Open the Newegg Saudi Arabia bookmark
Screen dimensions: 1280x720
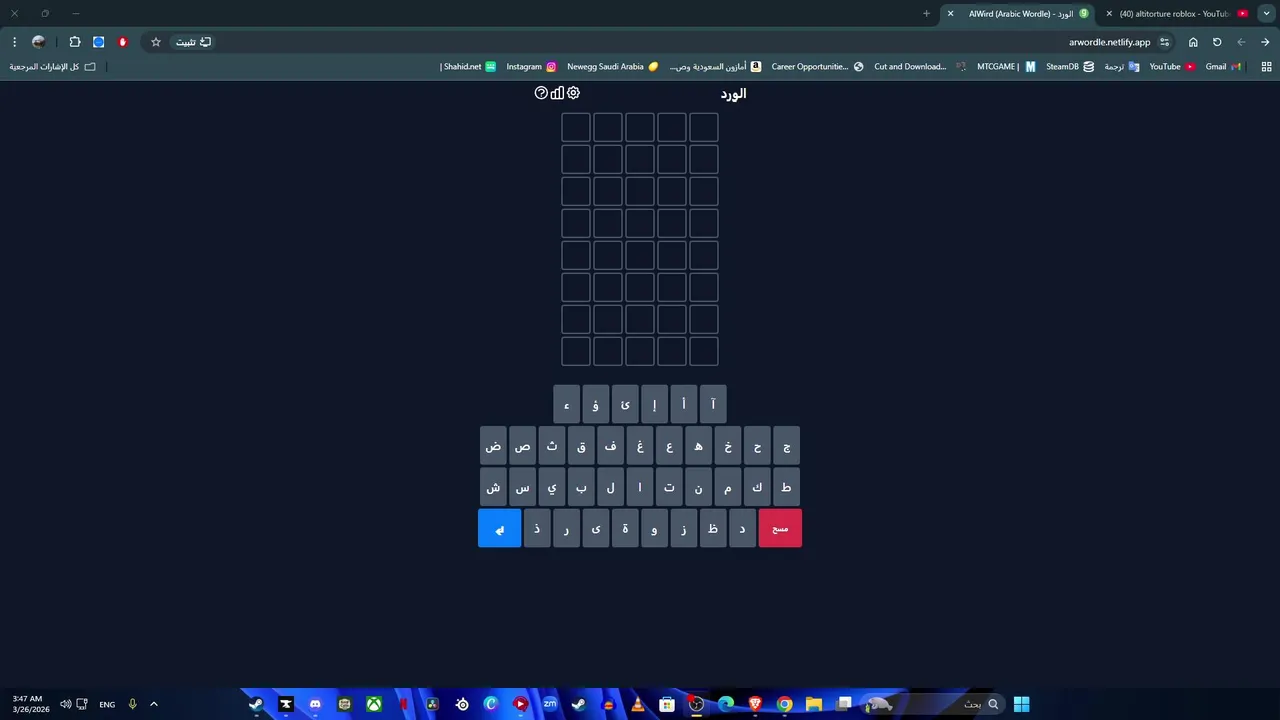pyautogui.click(x=613, y=67)
